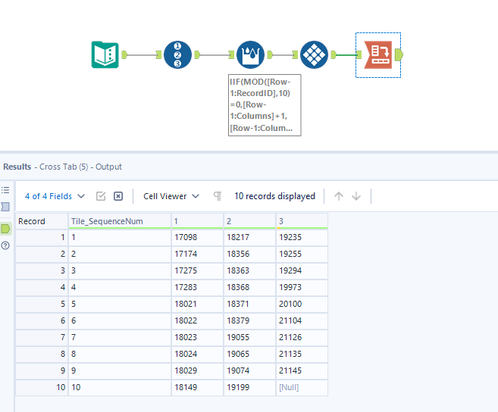The height and width of the screenshot is (412, 498).
Task: Select cell with value 18368
Action: (250, 287)
